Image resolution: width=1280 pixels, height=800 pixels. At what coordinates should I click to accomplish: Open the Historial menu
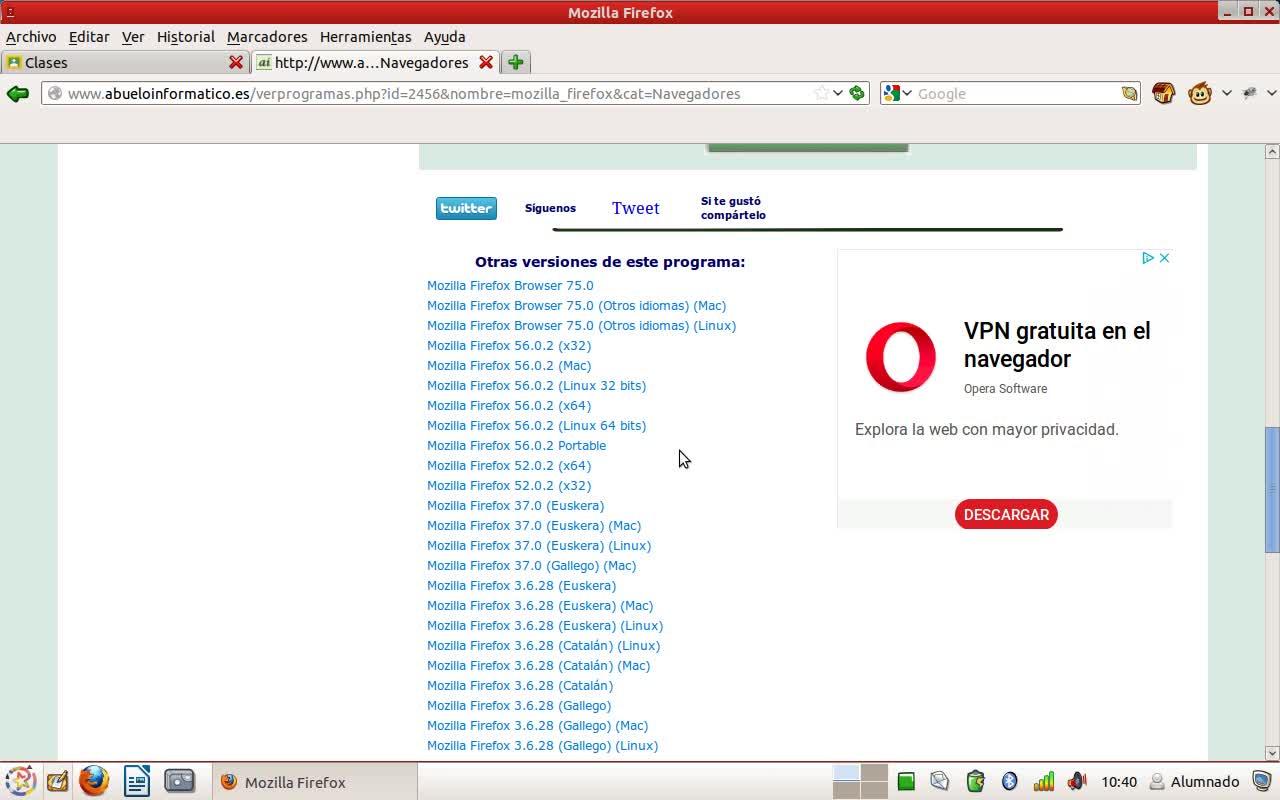186,36
